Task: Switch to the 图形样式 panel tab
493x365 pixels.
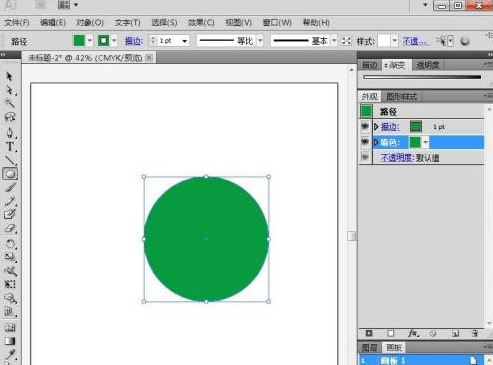Action: pos(401,97)
